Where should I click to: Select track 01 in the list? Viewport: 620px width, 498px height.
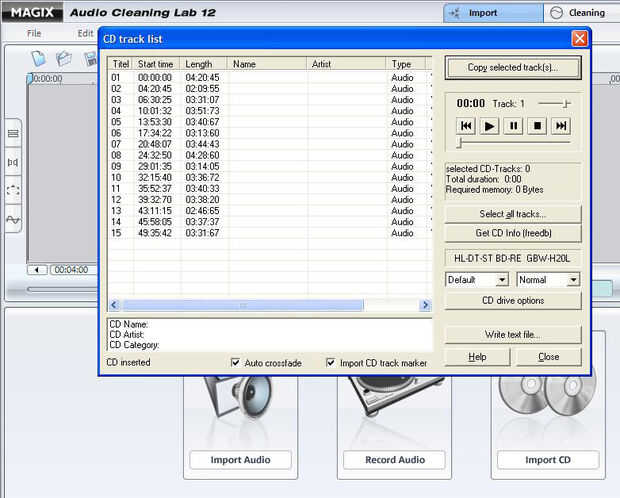point(269,78)
